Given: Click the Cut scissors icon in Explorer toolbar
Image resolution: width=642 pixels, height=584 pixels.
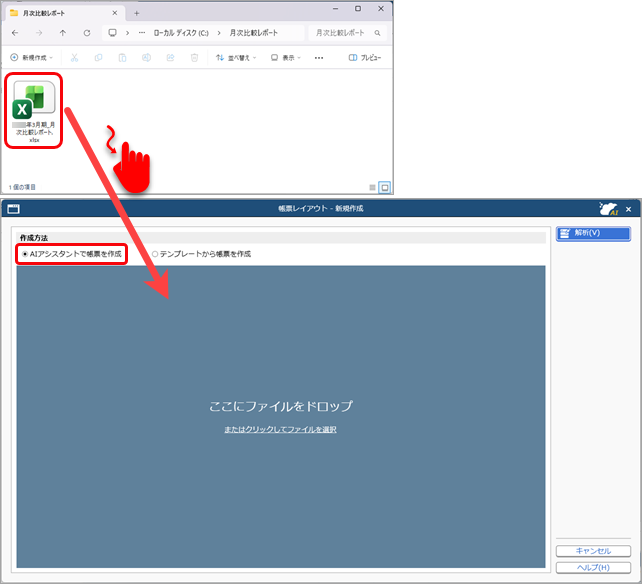Looking at the screenshot, I should click(74, 58).
